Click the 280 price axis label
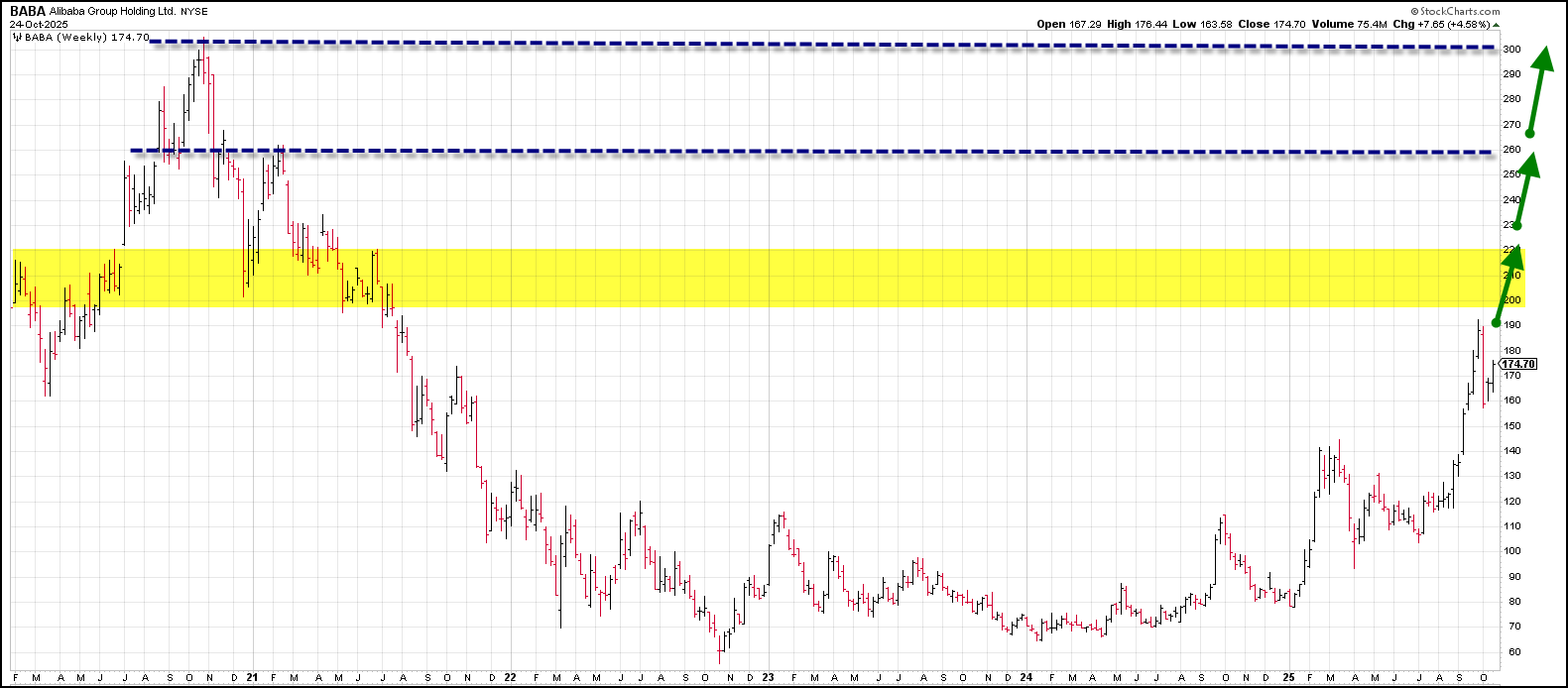 click(x=1512, y=99)
